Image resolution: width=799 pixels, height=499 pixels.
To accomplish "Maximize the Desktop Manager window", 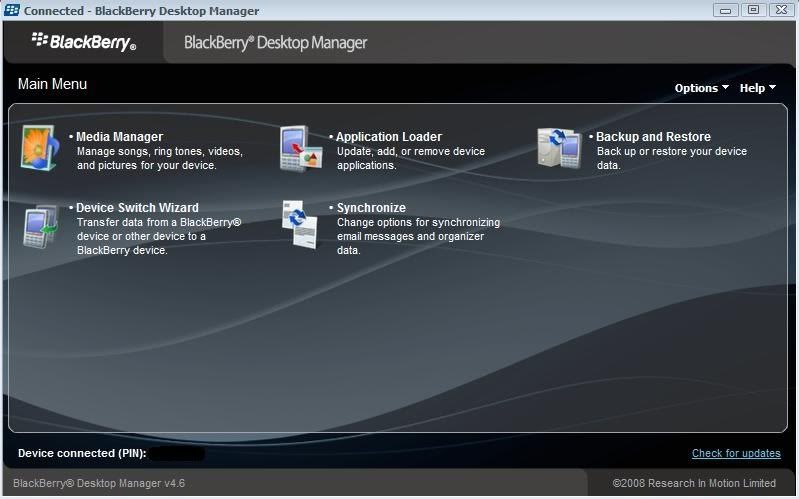I will (x=753, y=10).
